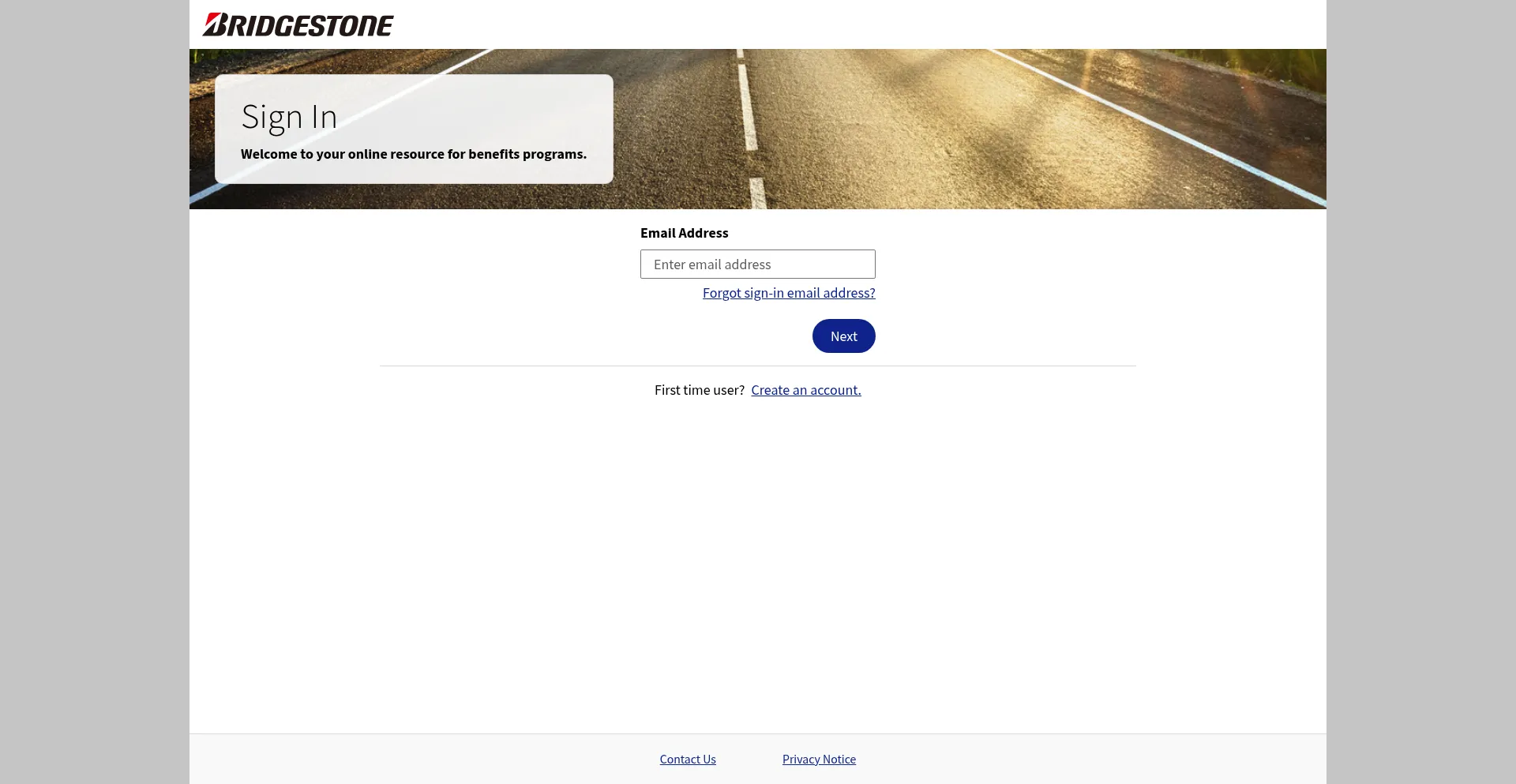
Task: Focus the Email Address input field
Action: click(757, 264)
